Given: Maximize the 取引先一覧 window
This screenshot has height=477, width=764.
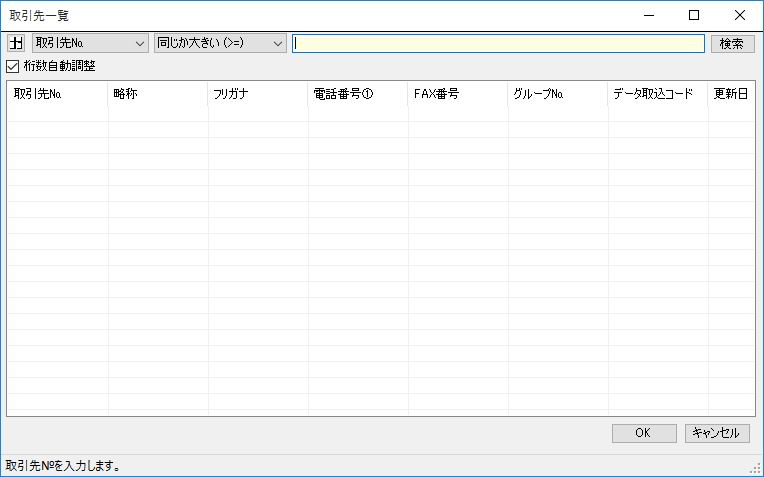Looking at the screenshot, I should (694, 15).
